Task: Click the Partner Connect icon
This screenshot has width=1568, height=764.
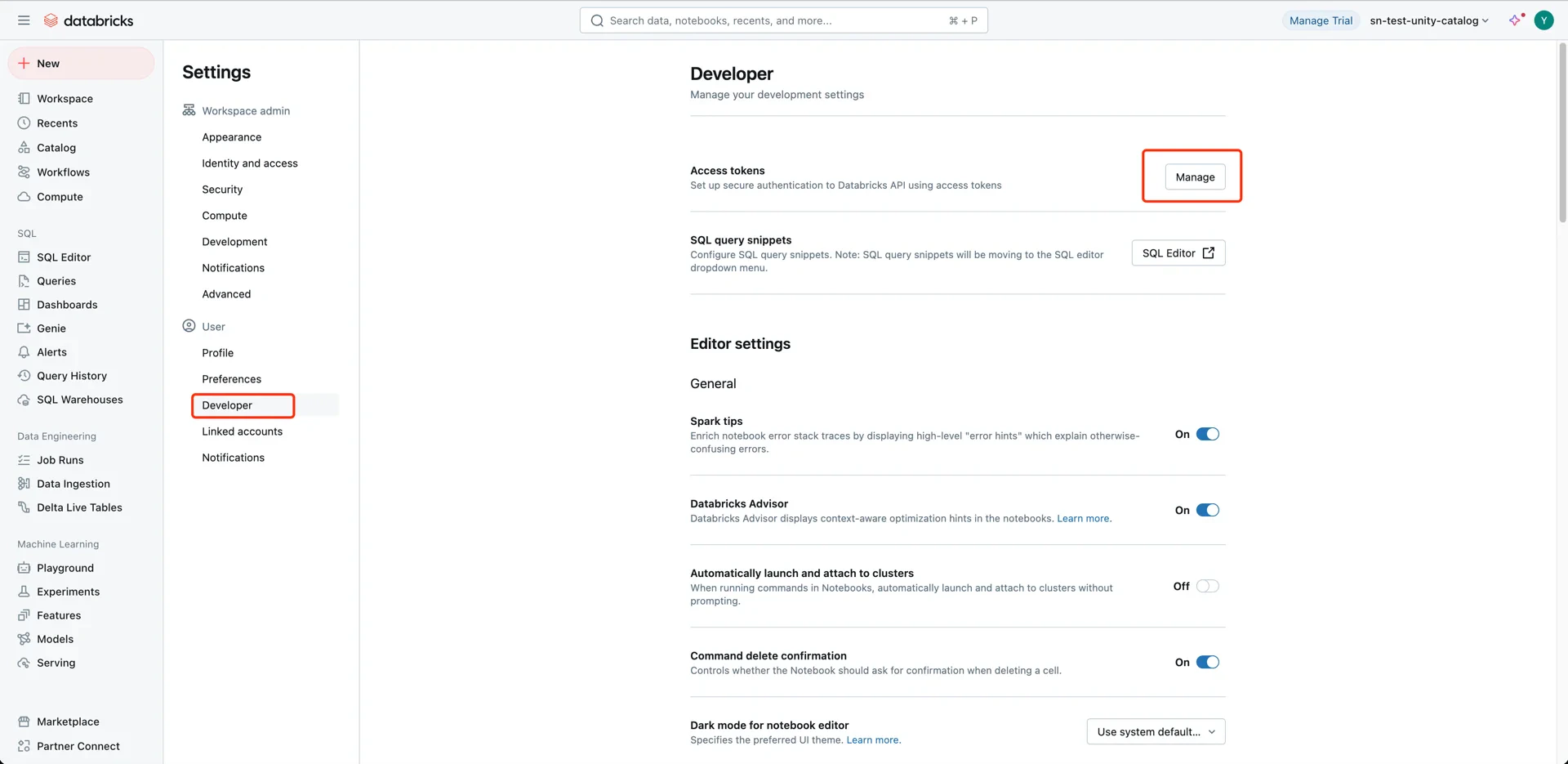Action: (x=24, y=745)
